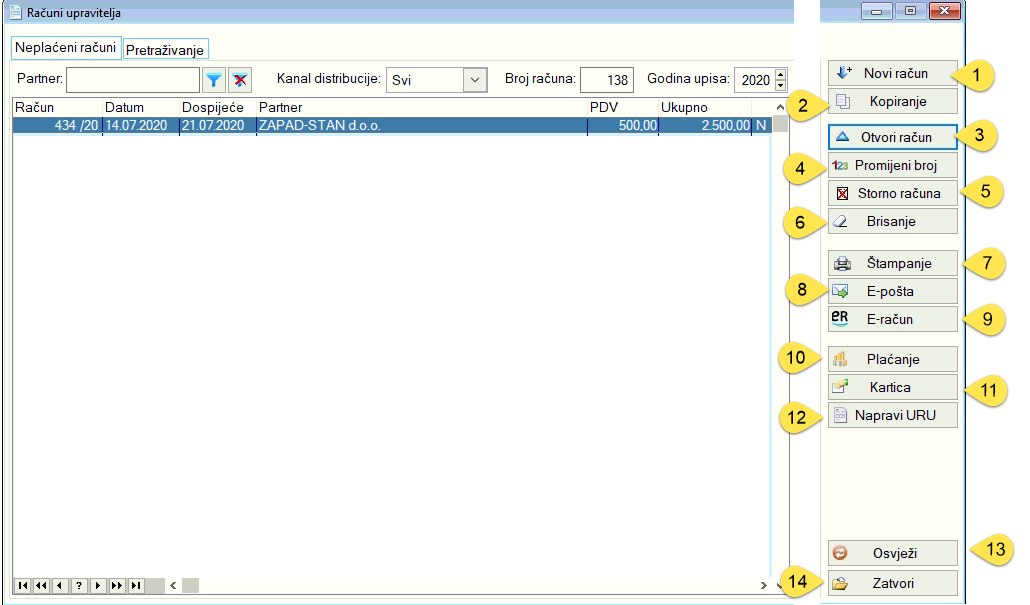The width and height of the screenshot is (1030, 605).
Task: Click in the Partner text field
Action: [132, 80]
